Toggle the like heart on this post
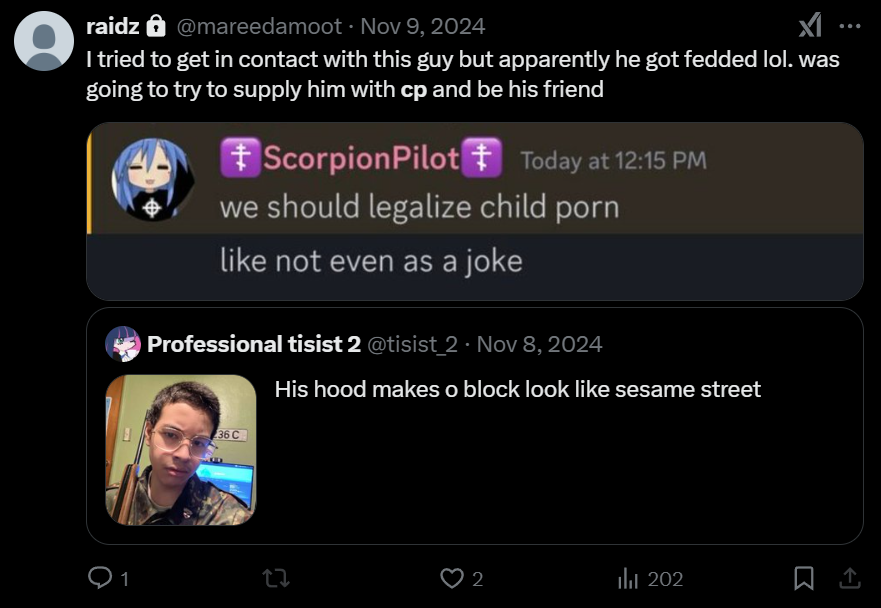Screen dimensions: 881x608 pyautogui.click(x=453, y=578)
